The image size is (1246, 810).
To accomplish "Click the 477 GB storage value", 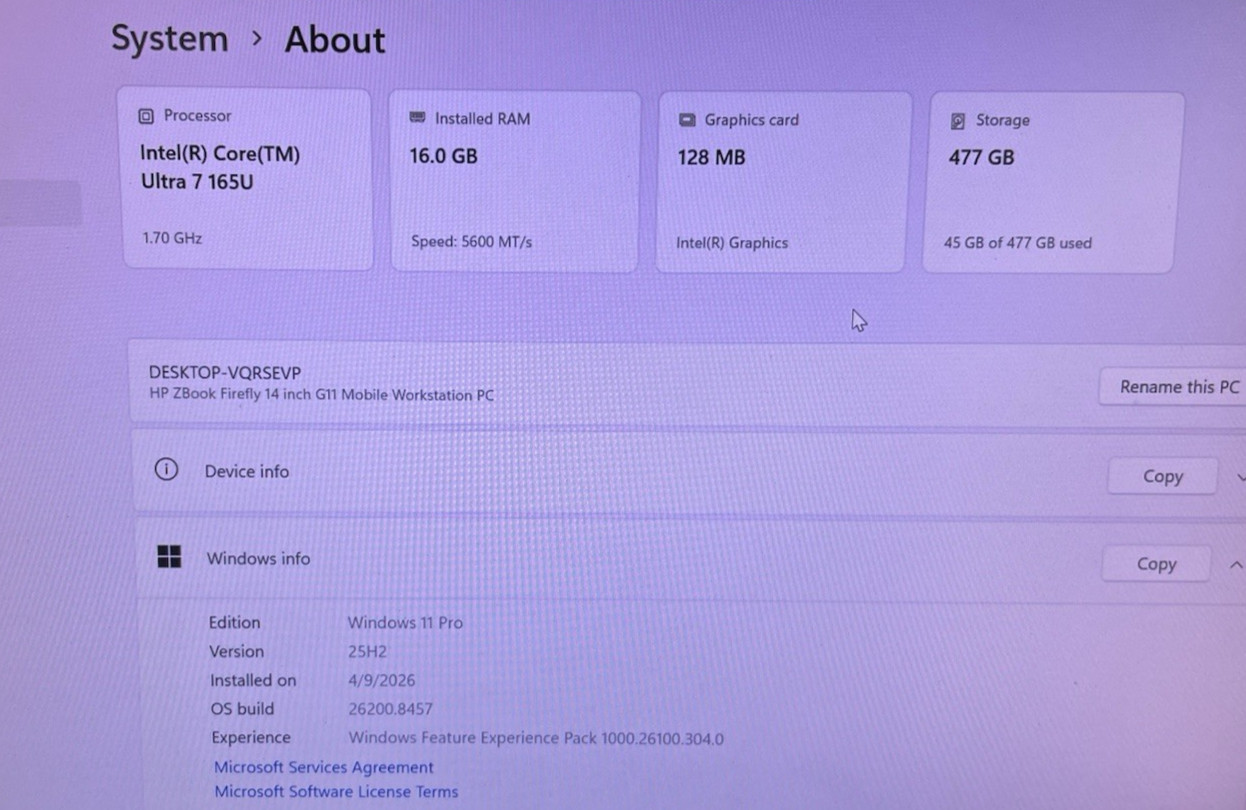I will pos(981,157).
